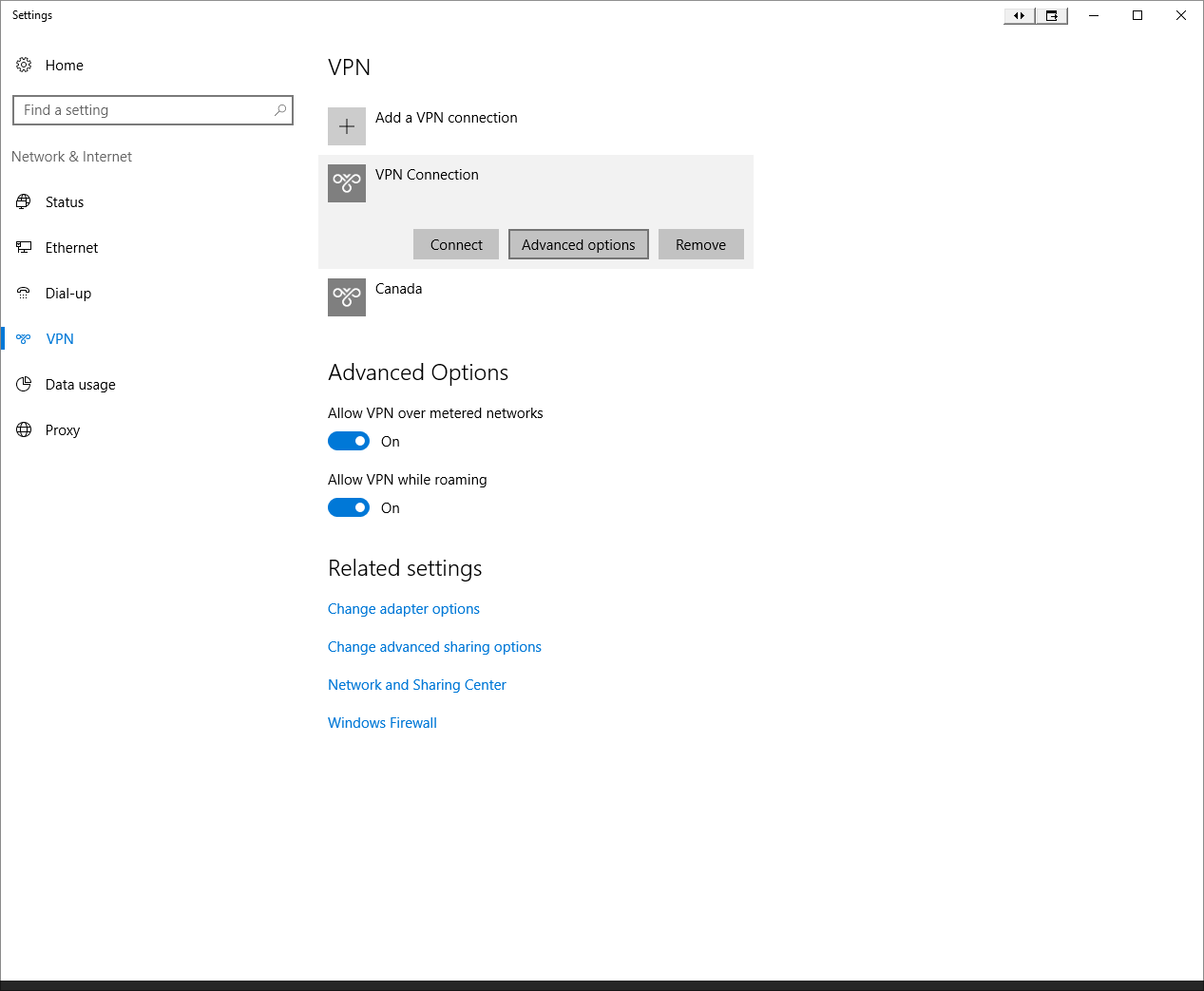1204x991 pixels.
Task: Open the Proxy page label
Action: point(63,430)
